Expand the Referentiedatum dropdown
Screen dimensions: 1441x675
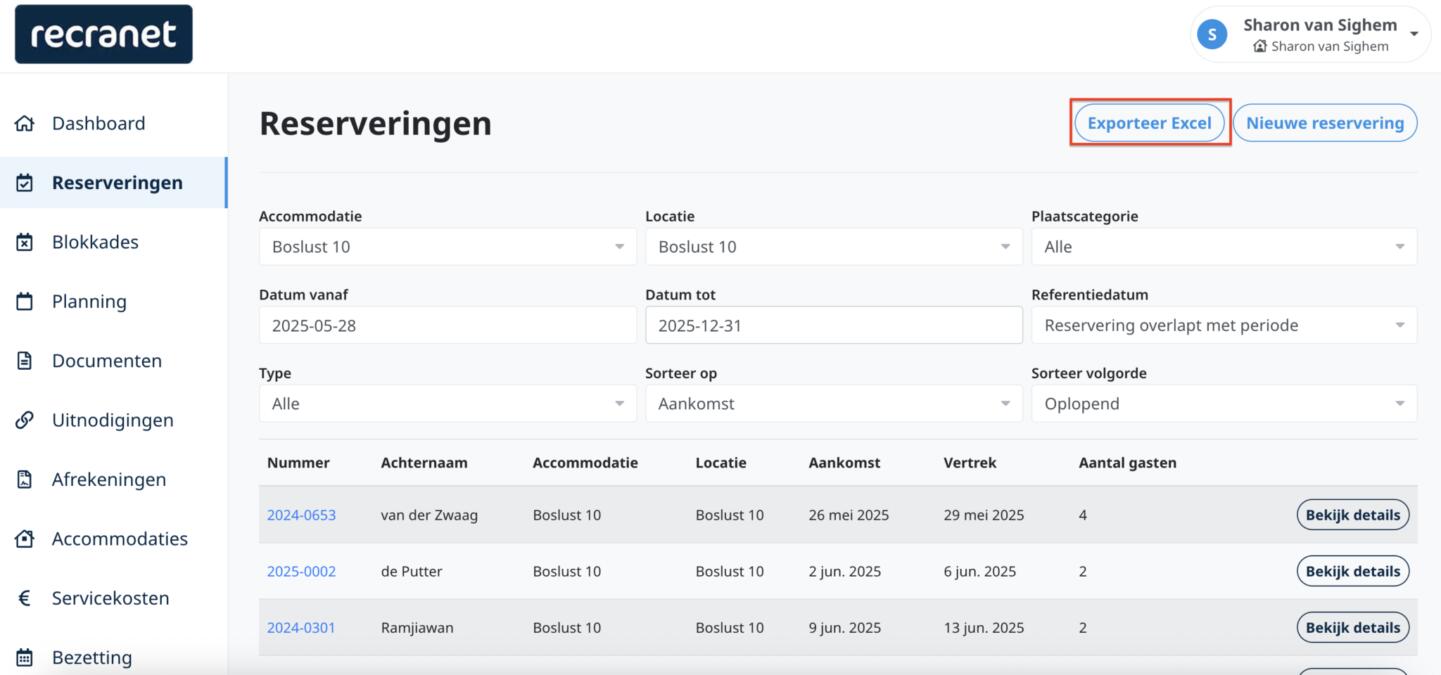click(x=1223, y=325)
